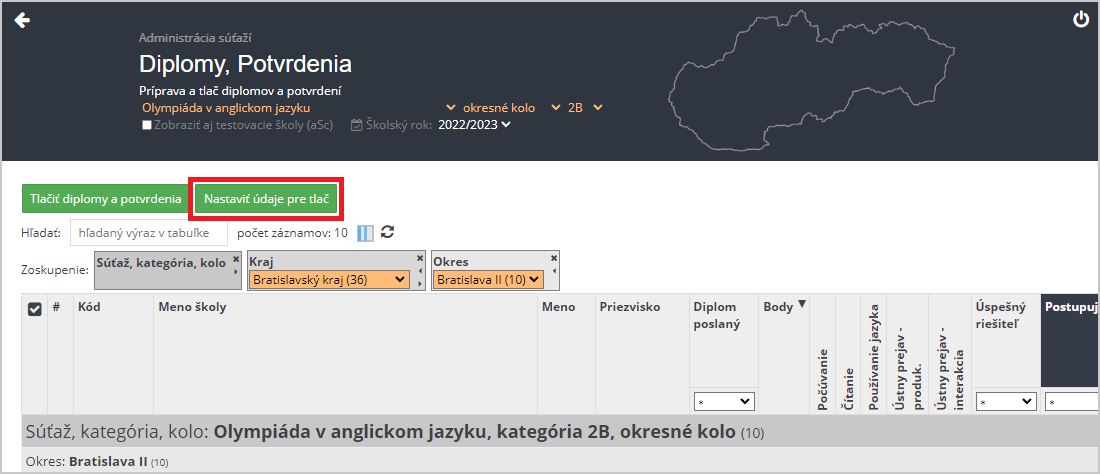Click the Hľadať table search field
The height and width of the screenshot is (474, 1100).
coord(148,233)
